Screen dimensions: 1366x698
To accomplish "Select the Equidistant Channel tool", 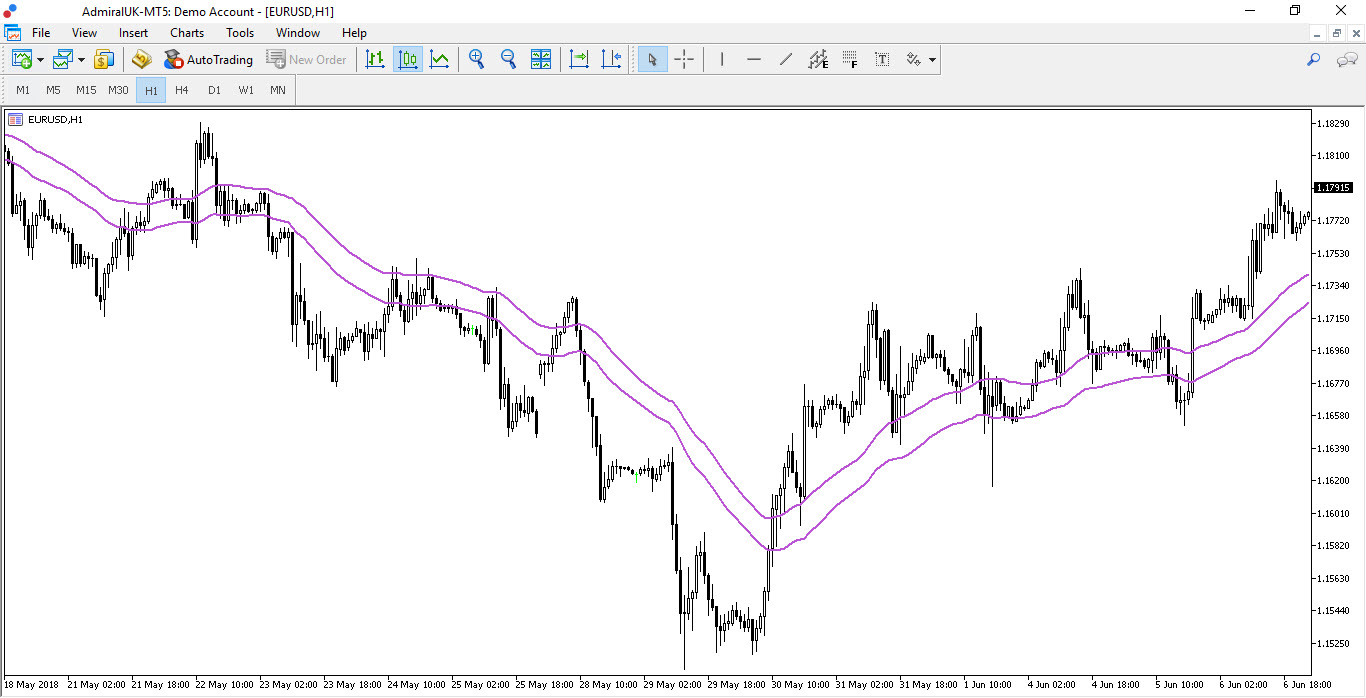I will 818,59.
